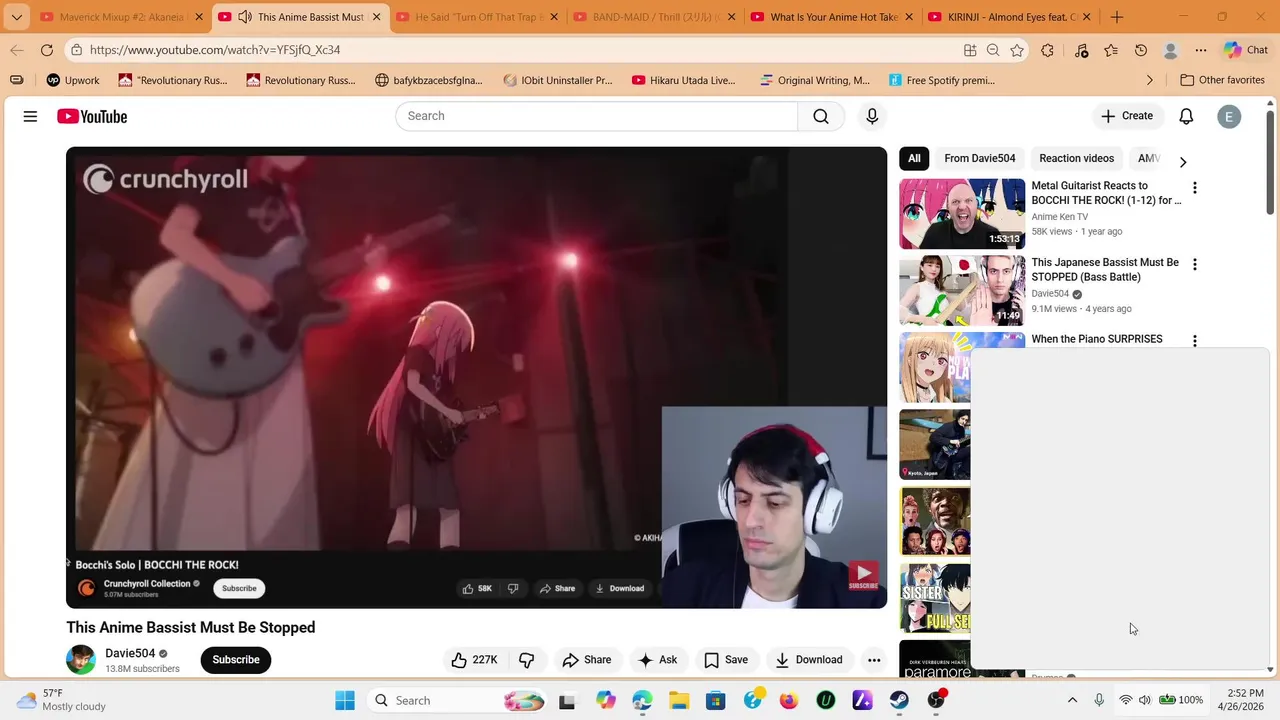Viewport: 1280px width, 720px height.
Task: Open the Upwork bookmark
Action: click(x=73, y=80)
